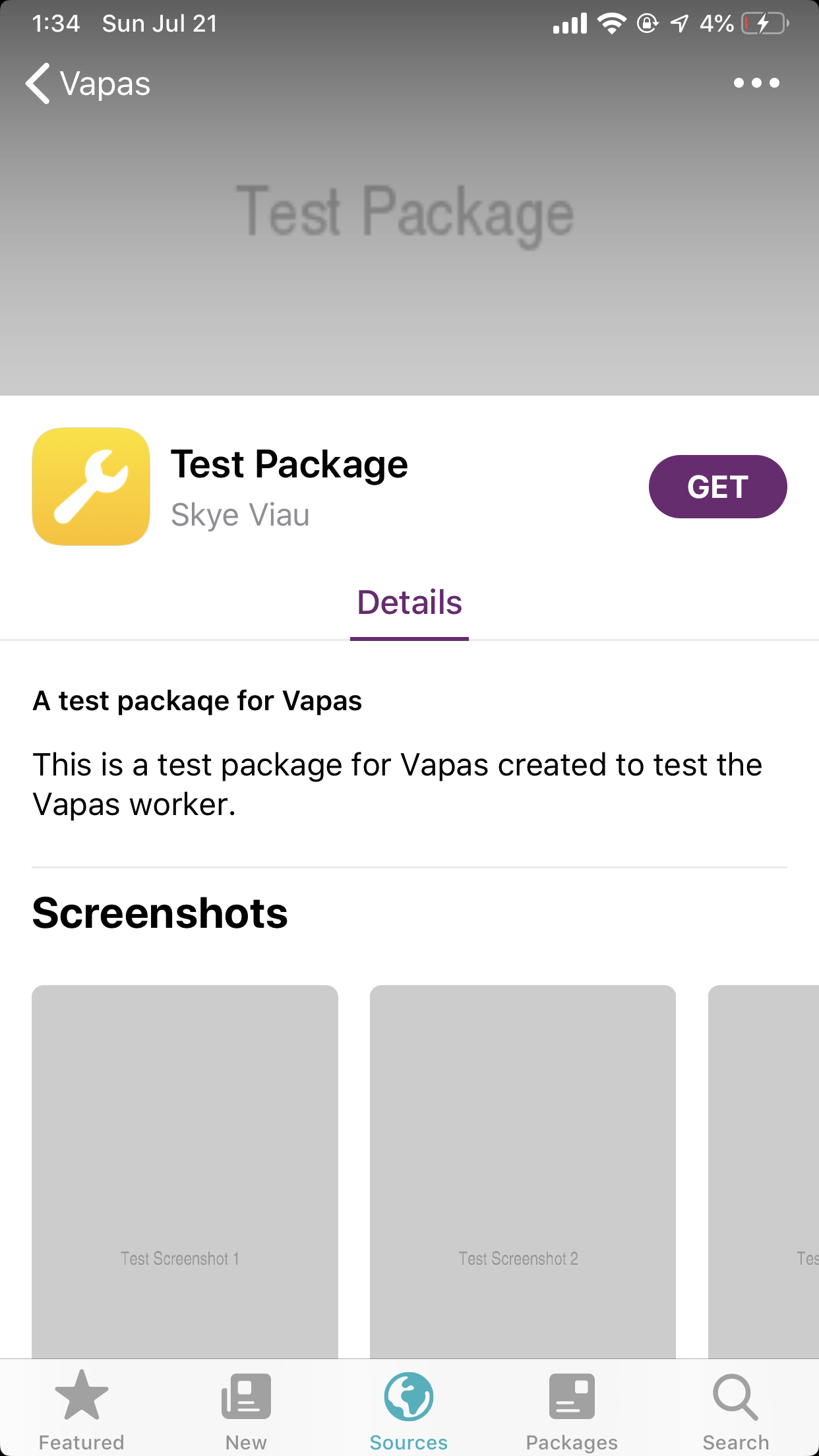
Task: Tap the Wi-Fi status icon
Action: click(612, 24)
